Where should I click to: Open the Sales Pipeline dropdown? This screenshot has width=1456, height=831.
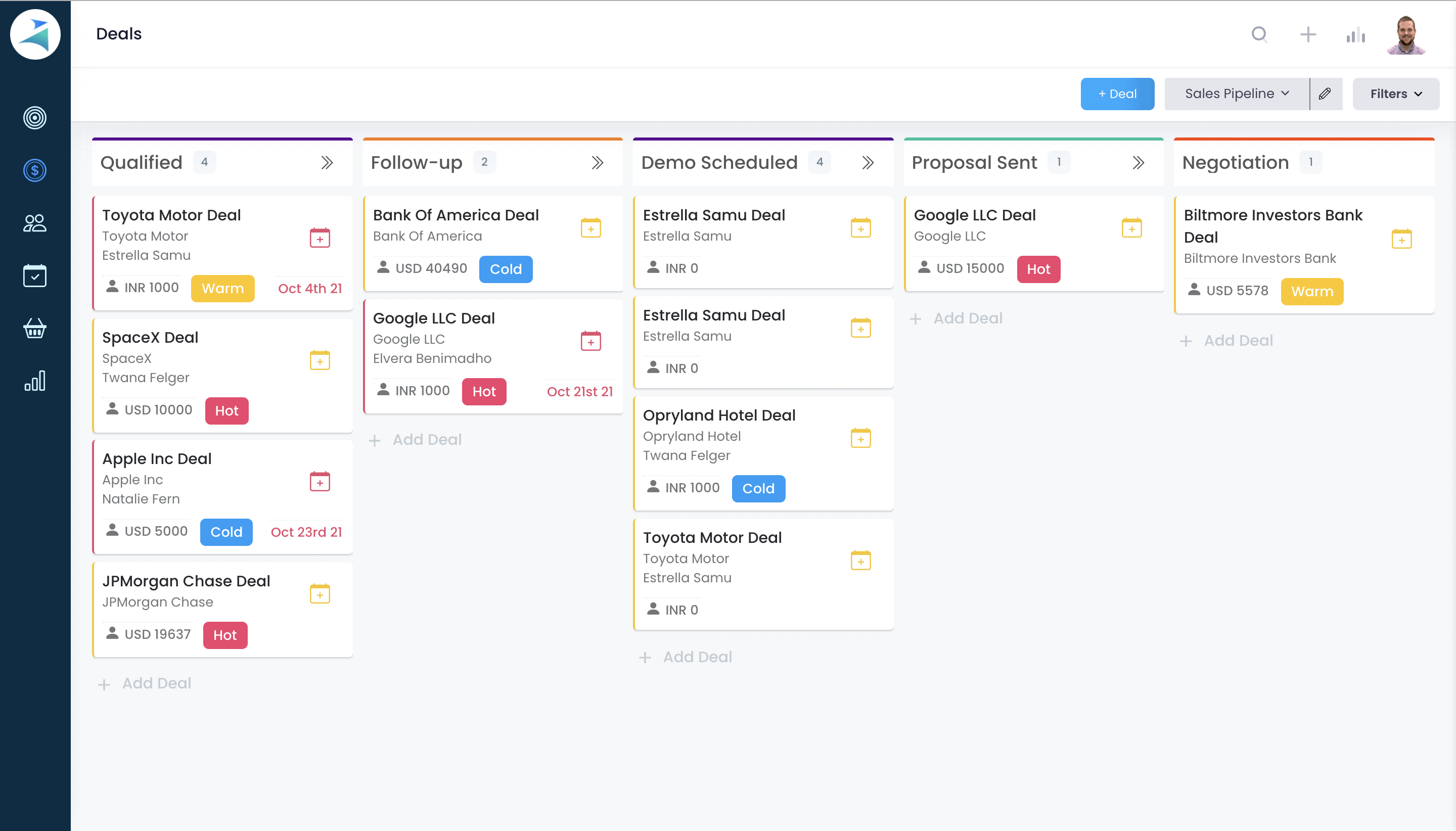point(1236,94)
